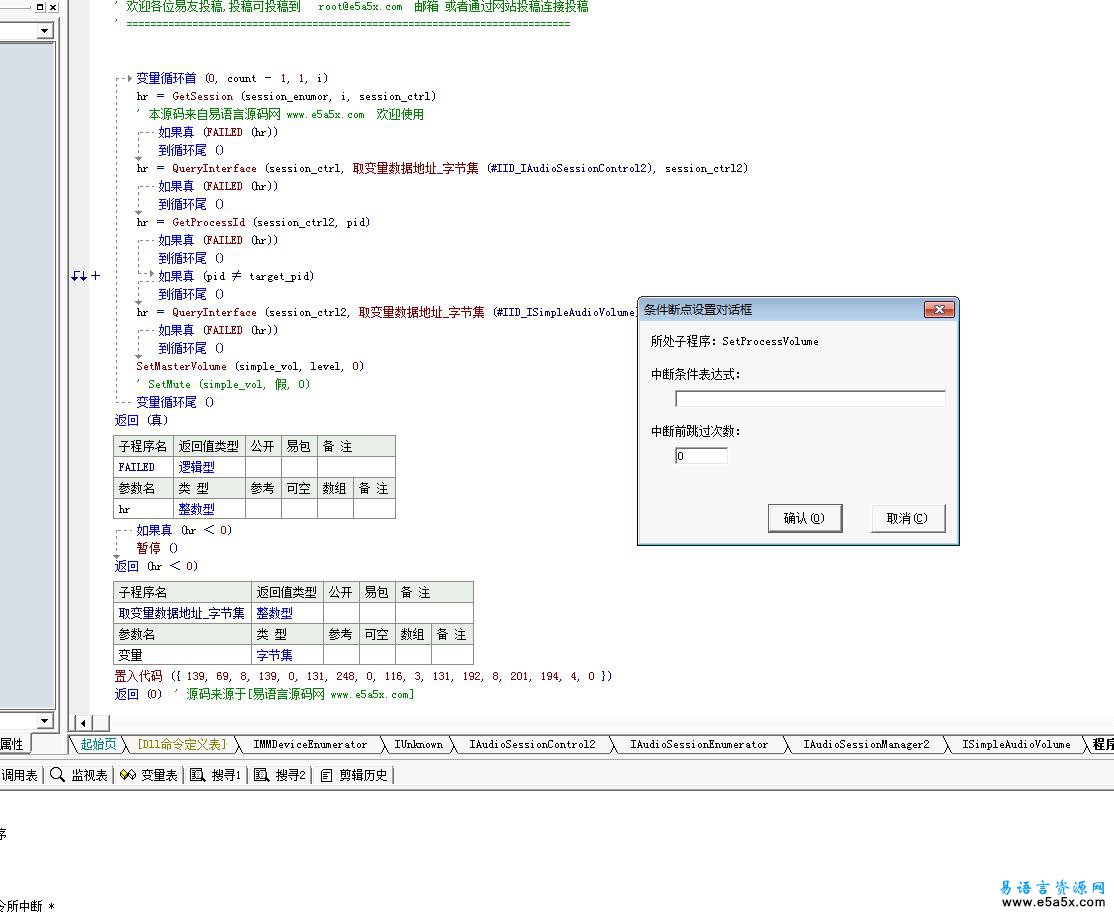The width and height of the screenshot is (1114, 915).
Task: Click the 取消(C) button in the dialog
Action: (907, 518)
